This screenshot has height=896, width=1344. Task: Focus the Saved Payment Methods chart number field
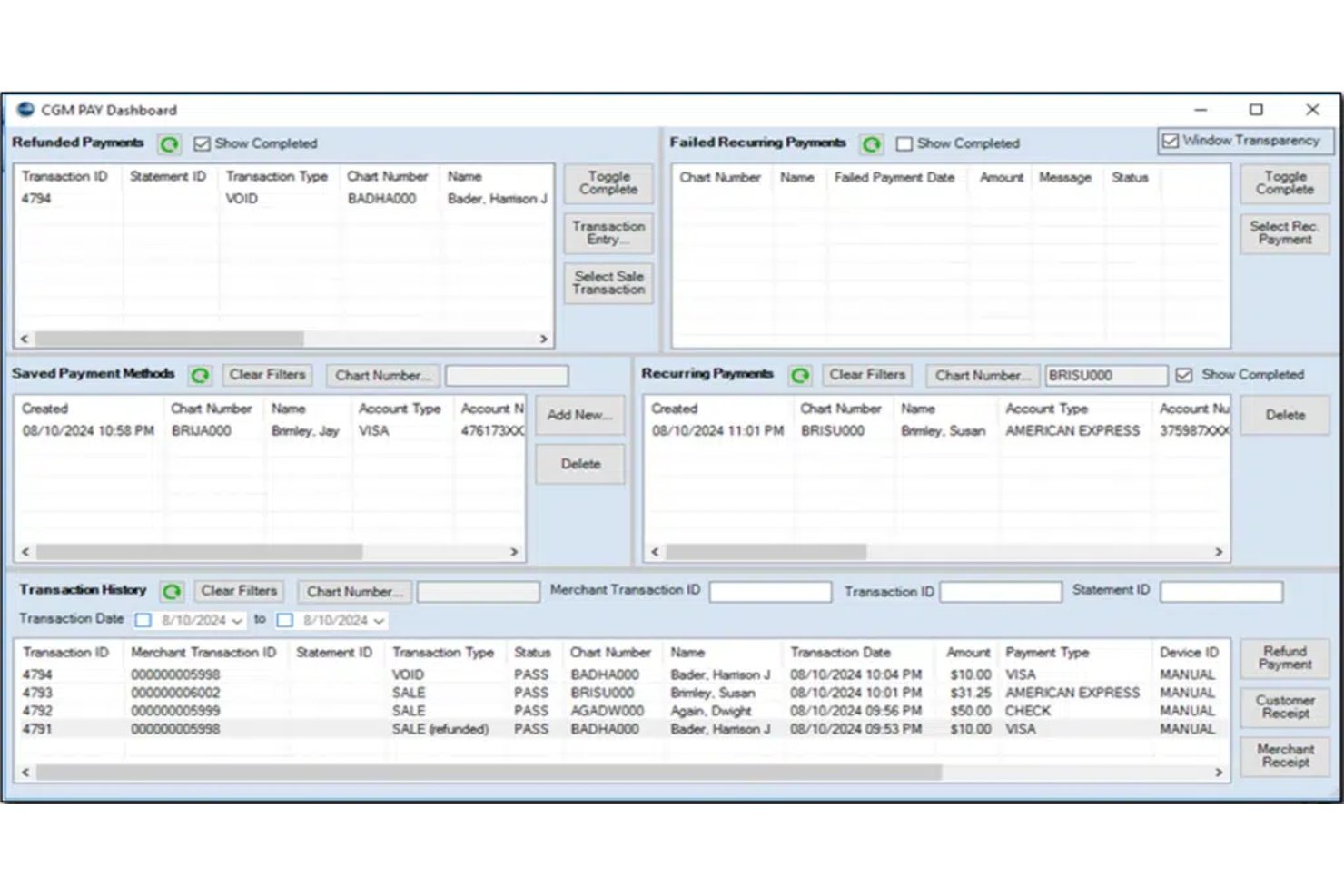tap(507, 376)
